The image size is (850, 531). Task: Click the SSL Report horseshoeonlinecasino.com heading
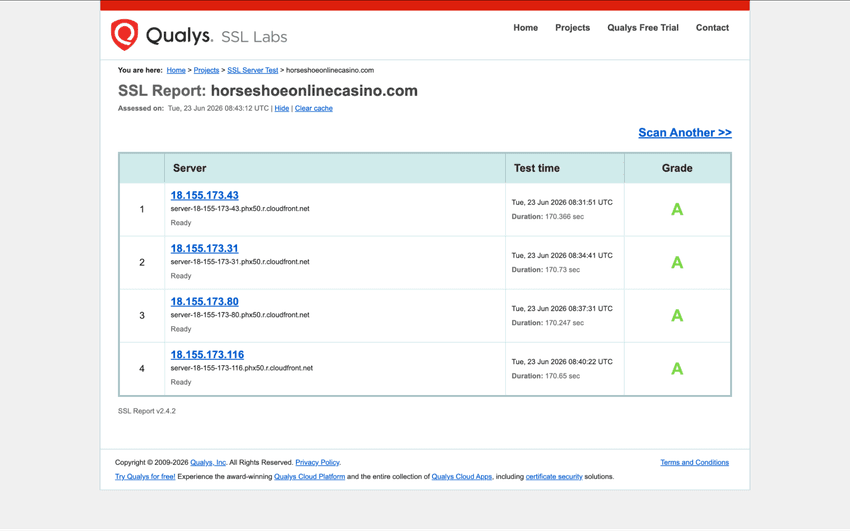(268, 91)
